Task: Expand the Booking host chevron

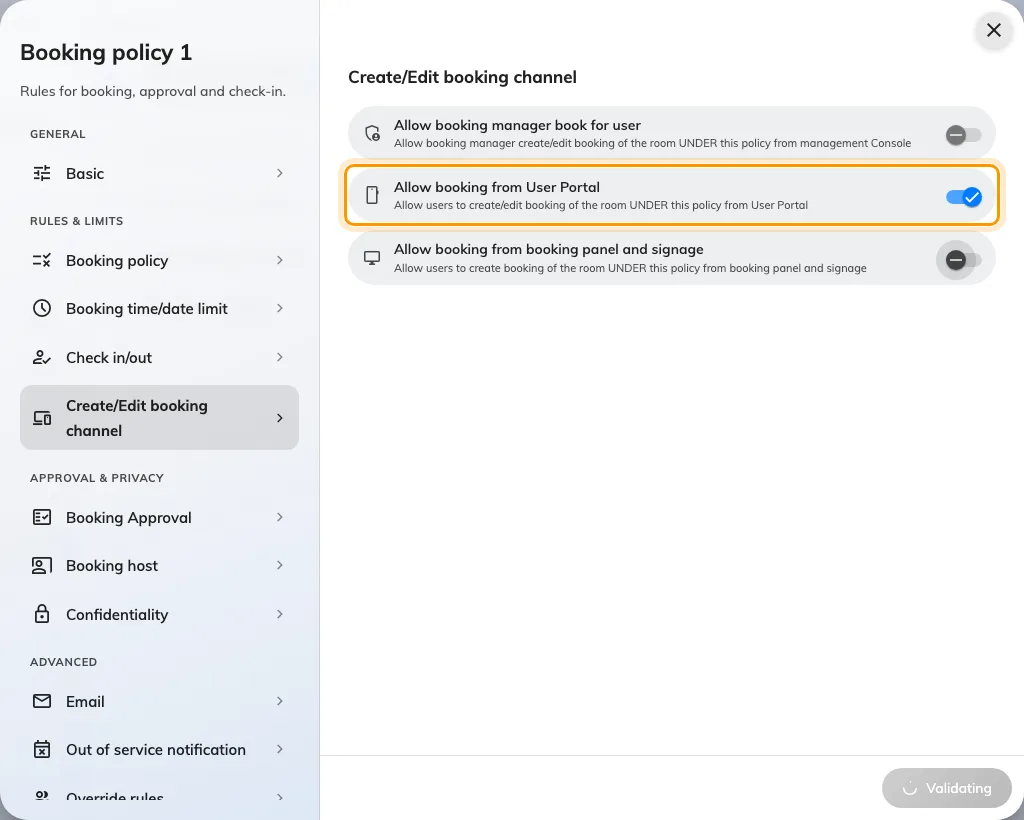Action: click(280, 565)
